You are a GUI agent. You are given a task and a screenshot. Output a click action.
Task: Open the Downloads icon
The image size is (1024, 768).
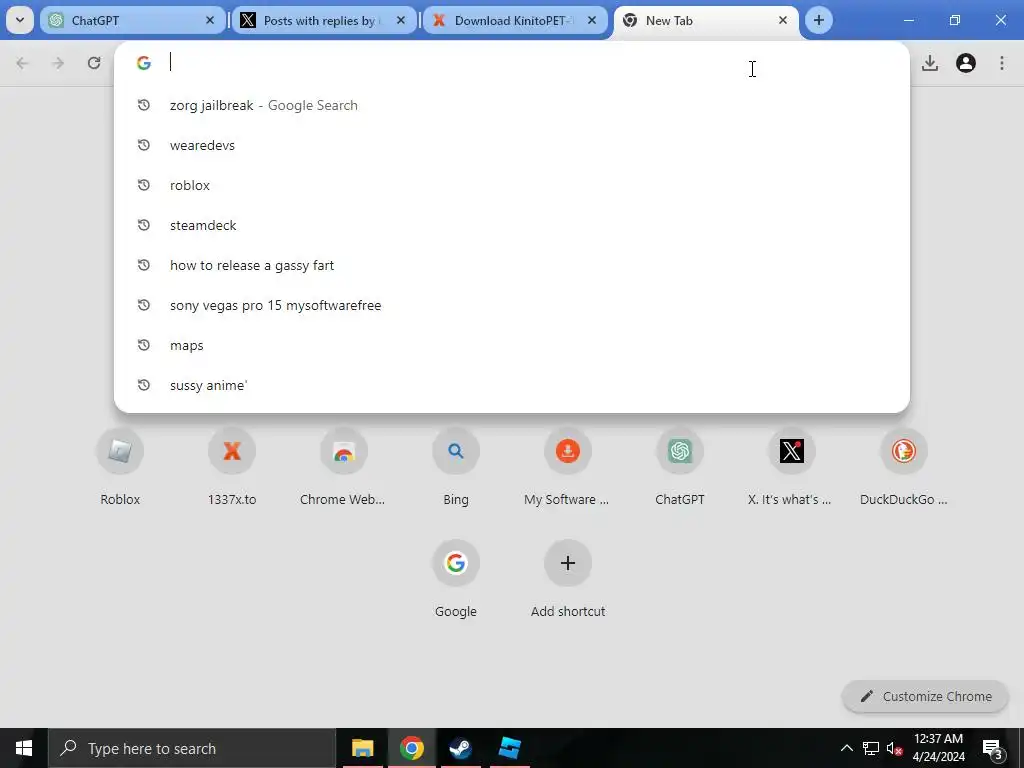(x=930, y=63)
